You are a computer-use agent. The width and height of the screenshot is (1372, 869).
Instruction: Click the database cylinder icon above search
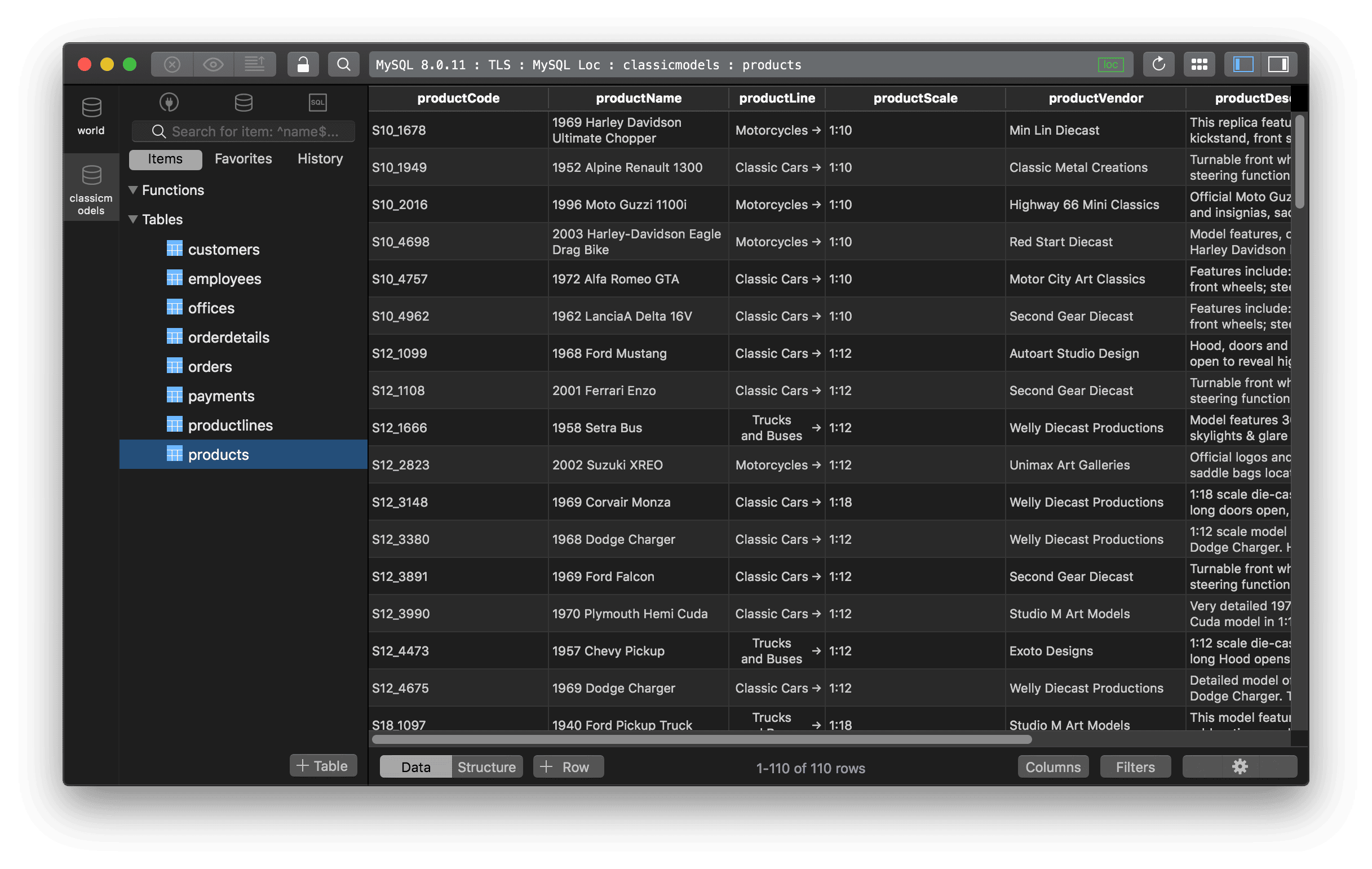click(x=244, y=103)
